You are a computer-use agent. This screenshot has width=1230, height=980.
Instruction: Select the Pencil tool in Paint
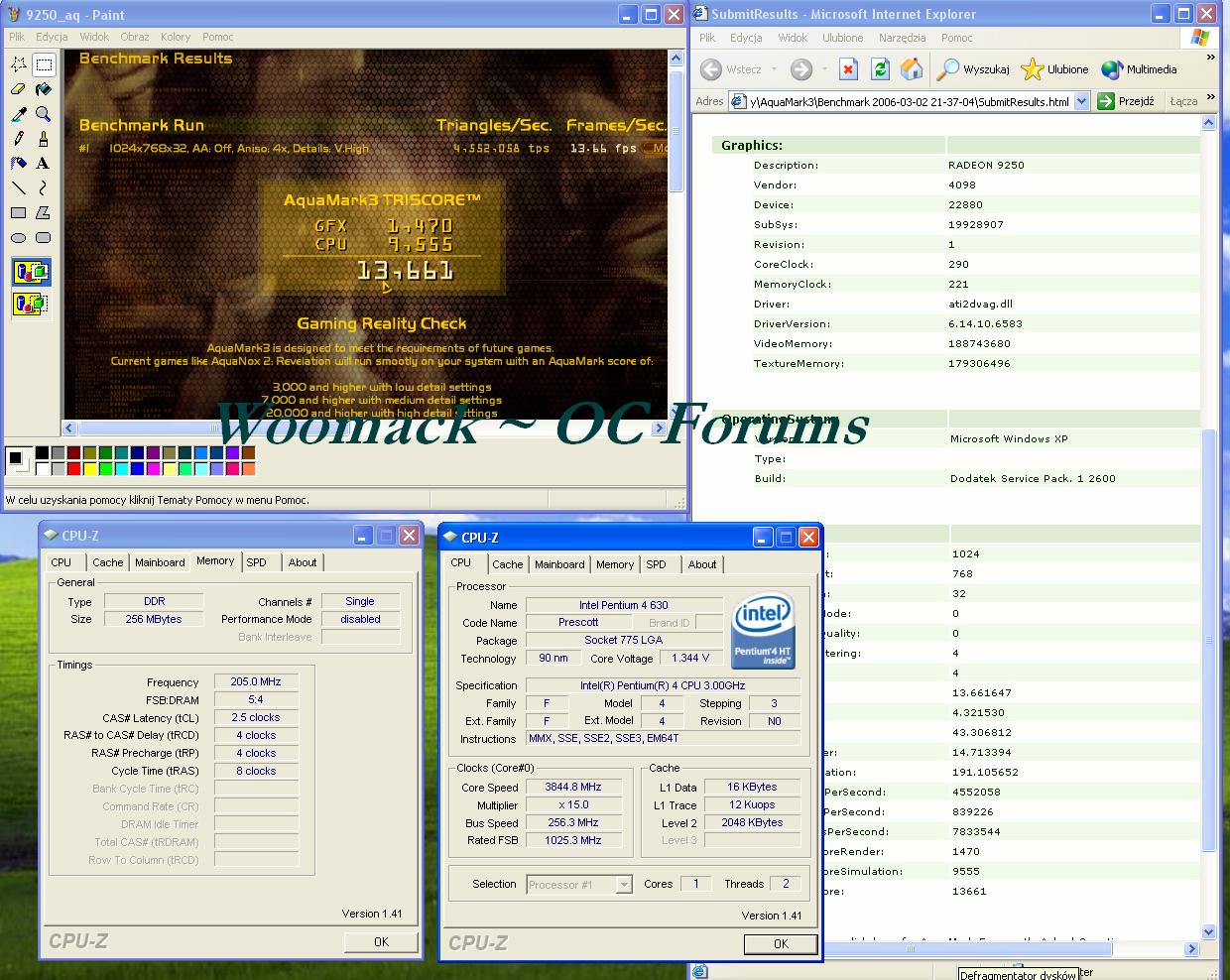[x=19, y=139]
